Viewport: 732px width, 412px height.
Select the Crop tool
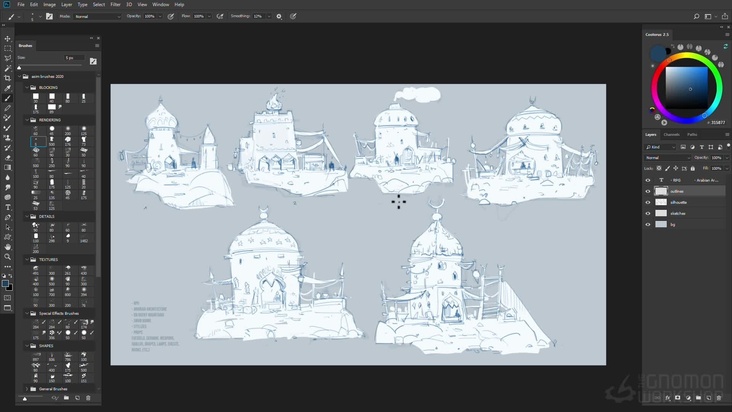(x=7, y=78)
